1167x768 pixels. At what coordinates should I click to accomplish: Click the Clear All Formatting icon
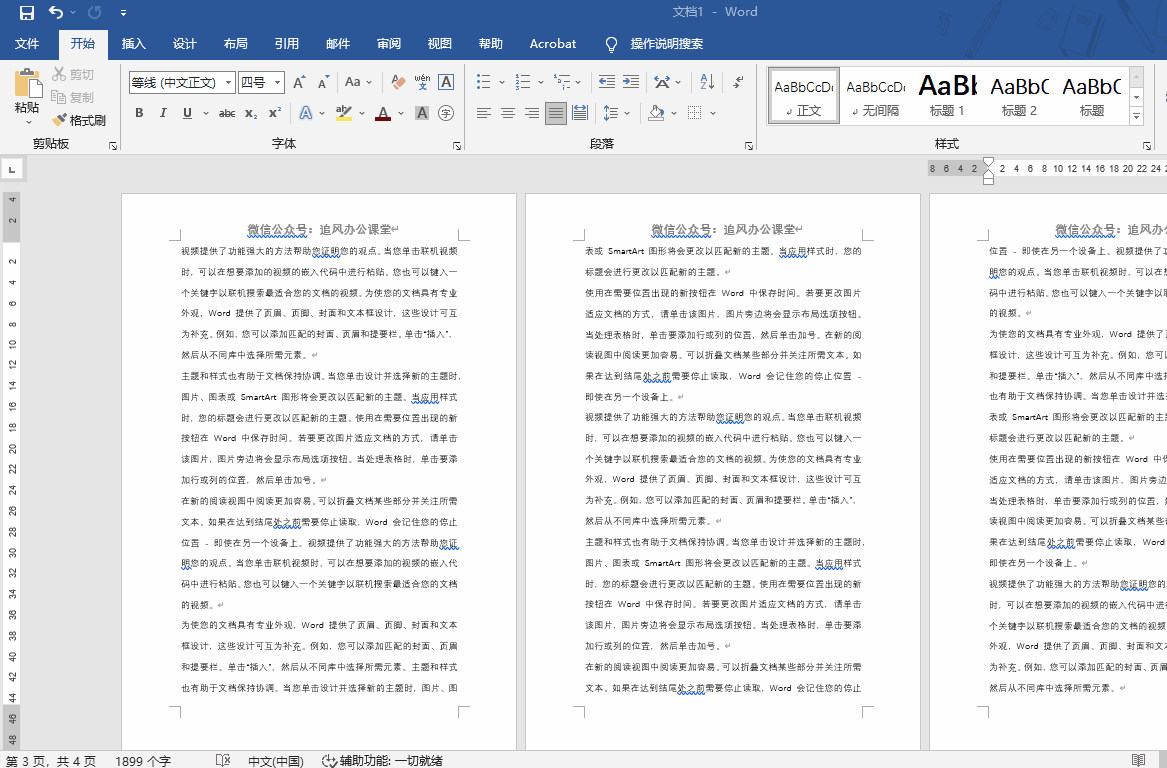click(397, 80)
